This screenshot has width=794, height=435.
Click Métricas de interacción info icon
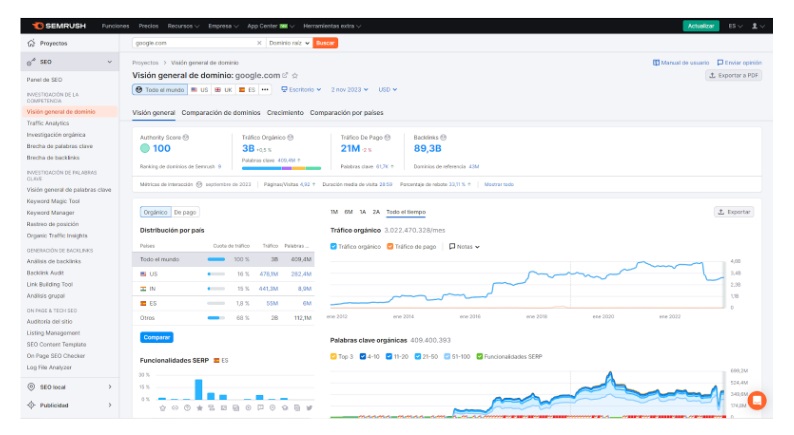click(199, 184)
